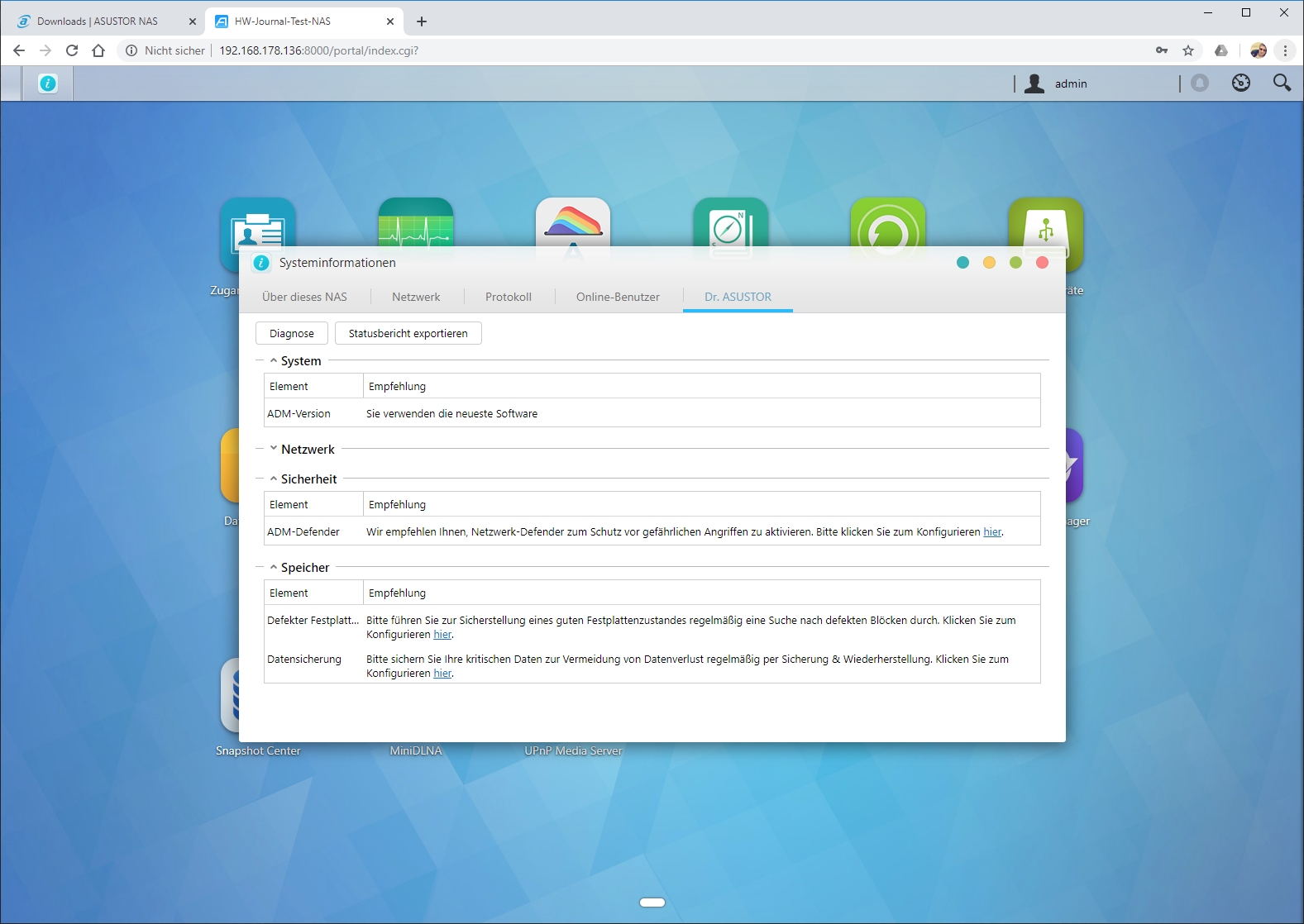Image resolution: width=1304 pixels, height=924 pixels.
Task: Click the 'hier' link in Defekter Festplatt row
Action: point(442,635)
